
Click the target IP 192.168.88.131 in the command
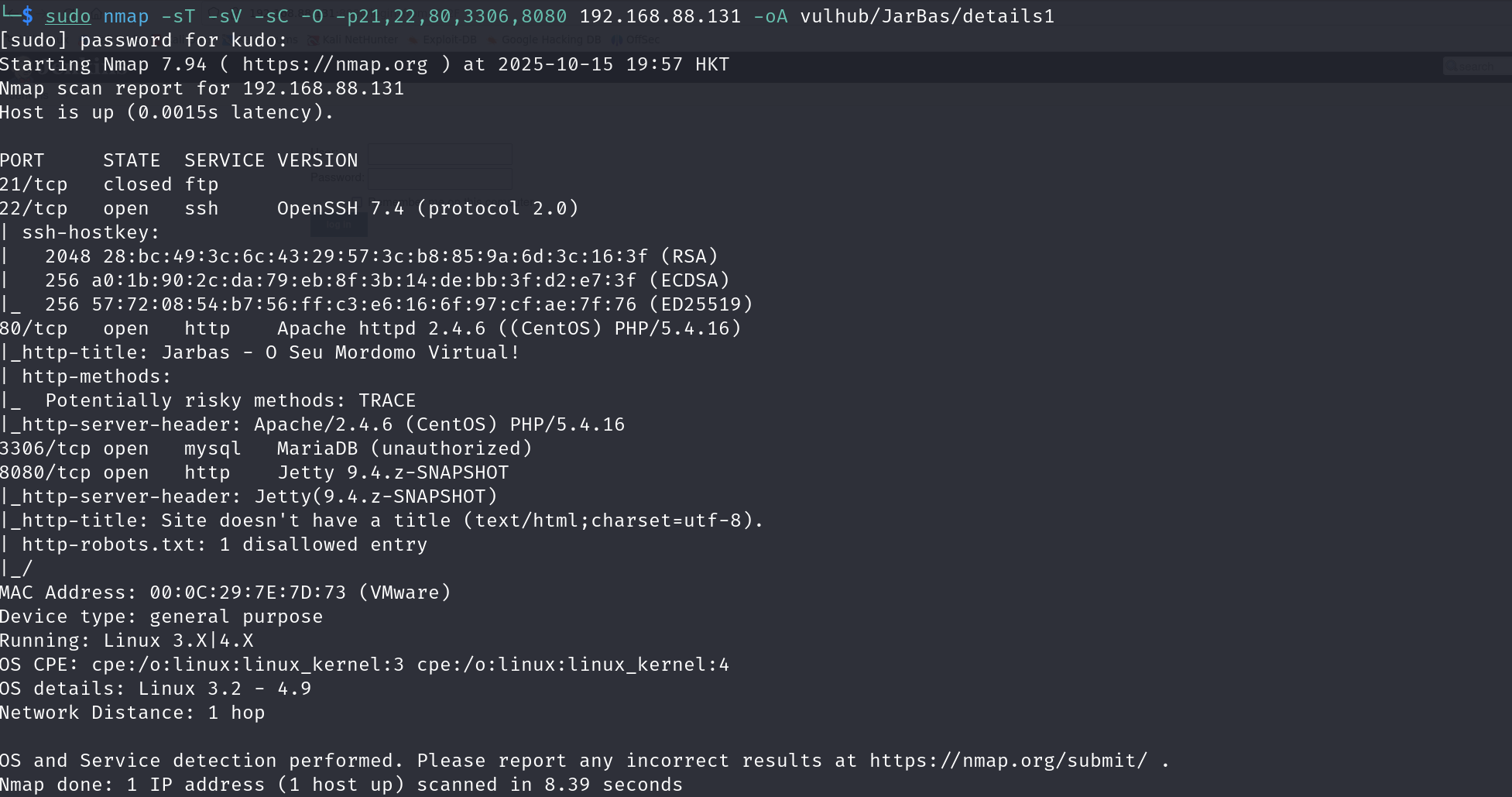click(660, 16)
